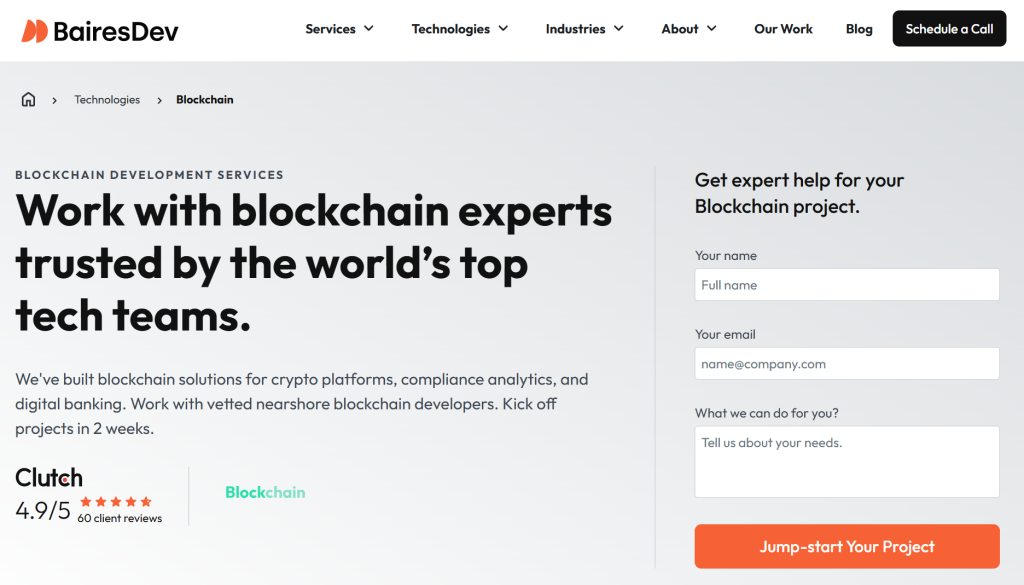1024x585 pixels.
Task: Click the five-star rating stars
Action: (x=116, y=501)
